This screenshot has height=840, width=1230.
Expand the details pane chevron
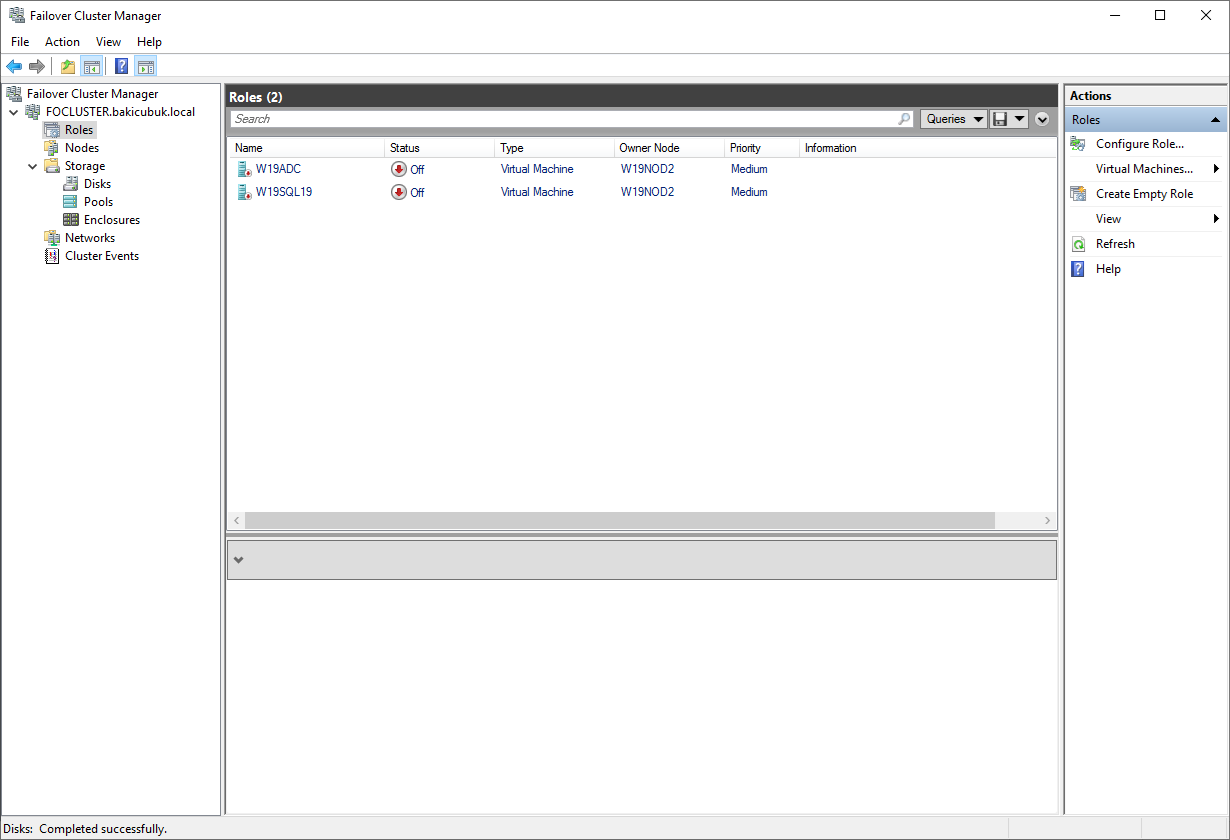click(238, 560)
